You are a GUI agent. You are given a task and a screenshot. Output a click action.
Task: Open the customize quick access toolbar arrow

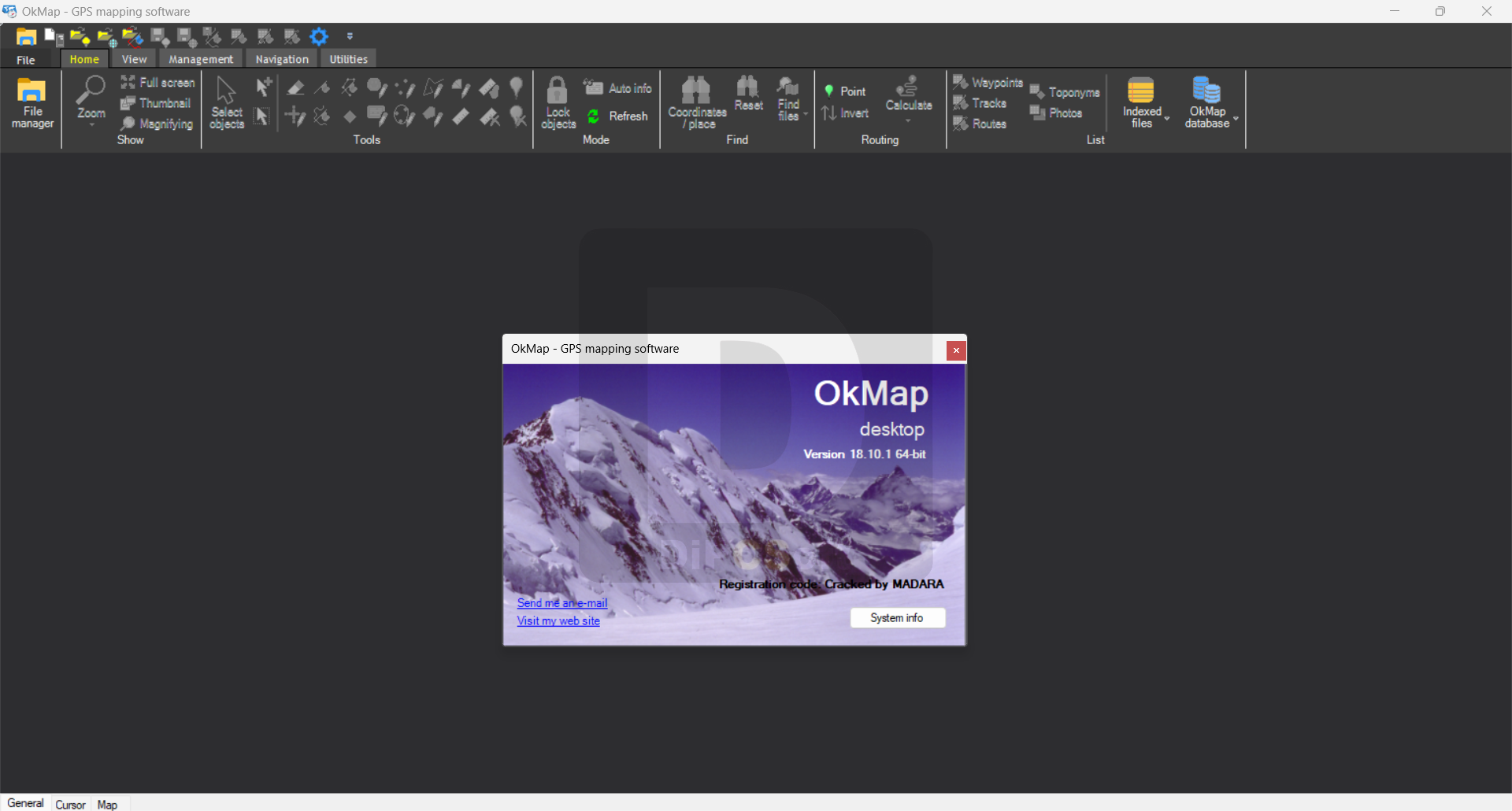350,36
